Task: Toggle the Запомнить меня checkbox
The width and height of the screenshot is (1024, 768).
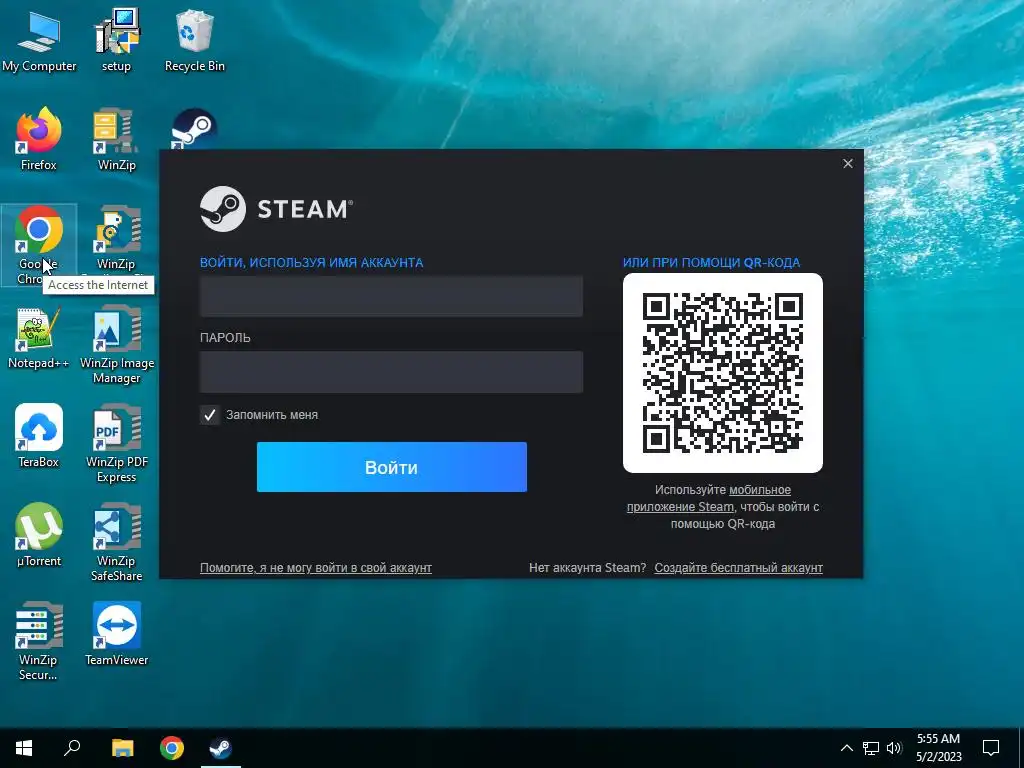Action: 210,415
